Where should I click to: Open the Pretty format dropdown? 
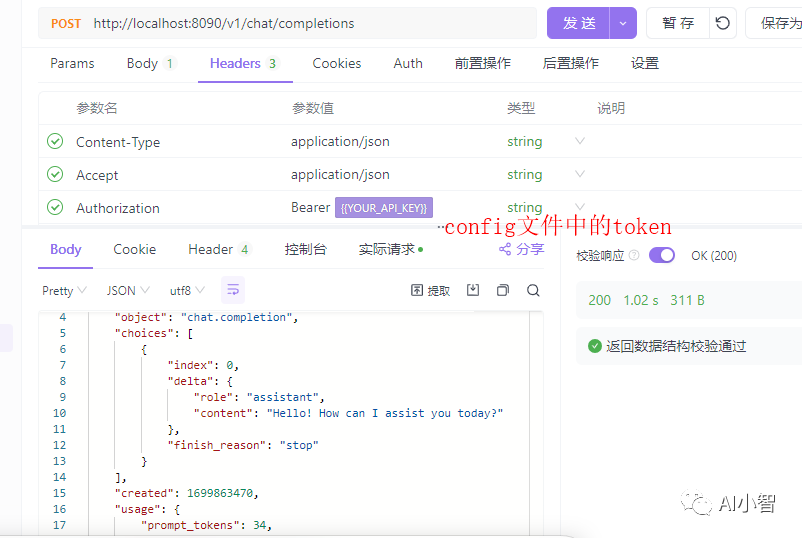(x=64, y=290)
